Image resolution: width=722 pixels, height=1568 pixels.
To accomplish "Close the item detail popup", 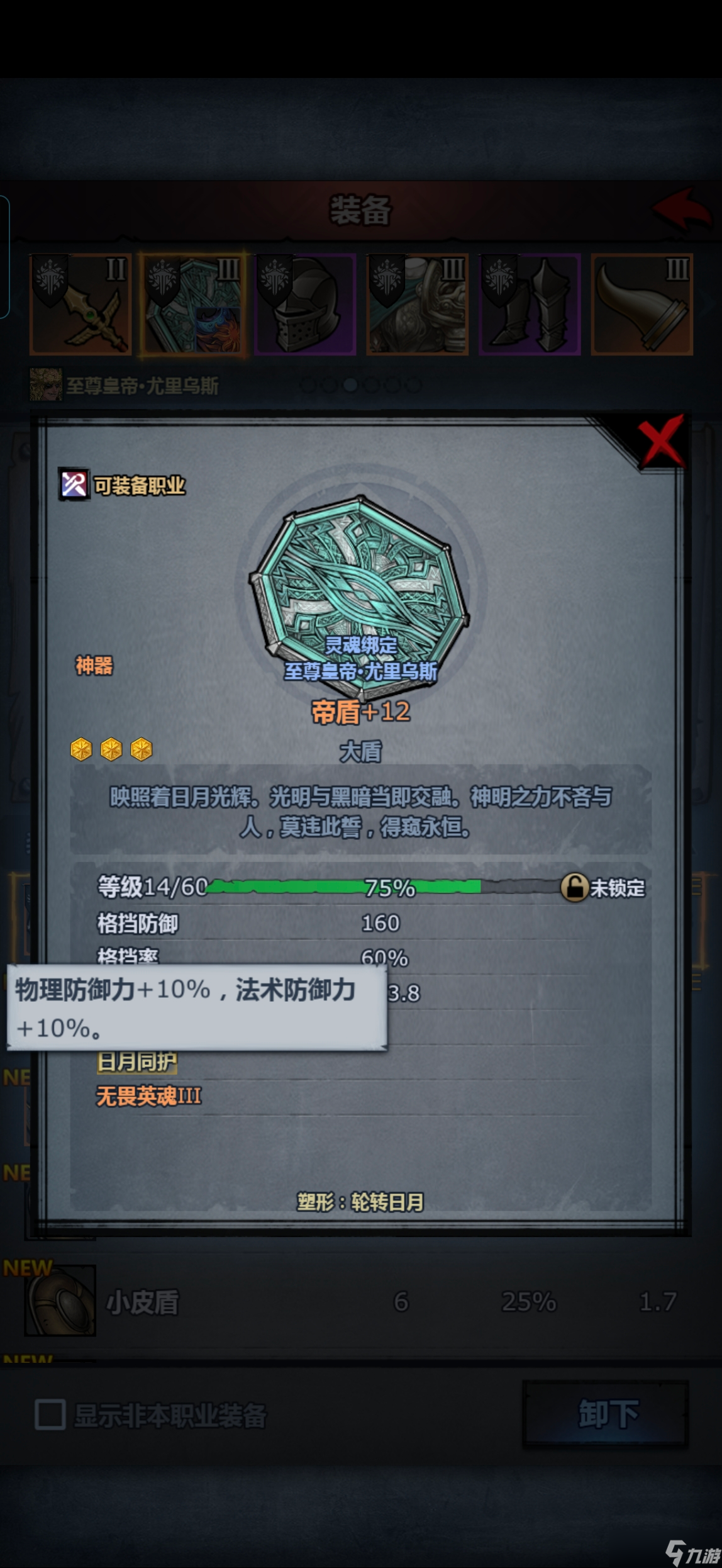I will 660,441.
